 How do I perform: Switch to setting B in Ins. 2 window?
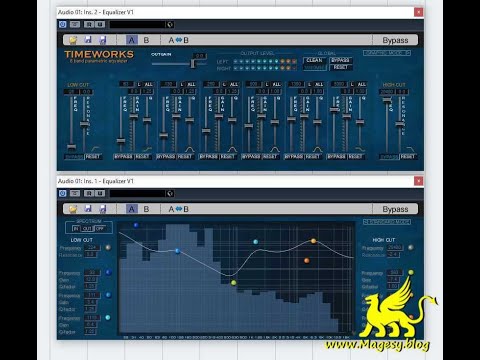click(x=146, y=40)
